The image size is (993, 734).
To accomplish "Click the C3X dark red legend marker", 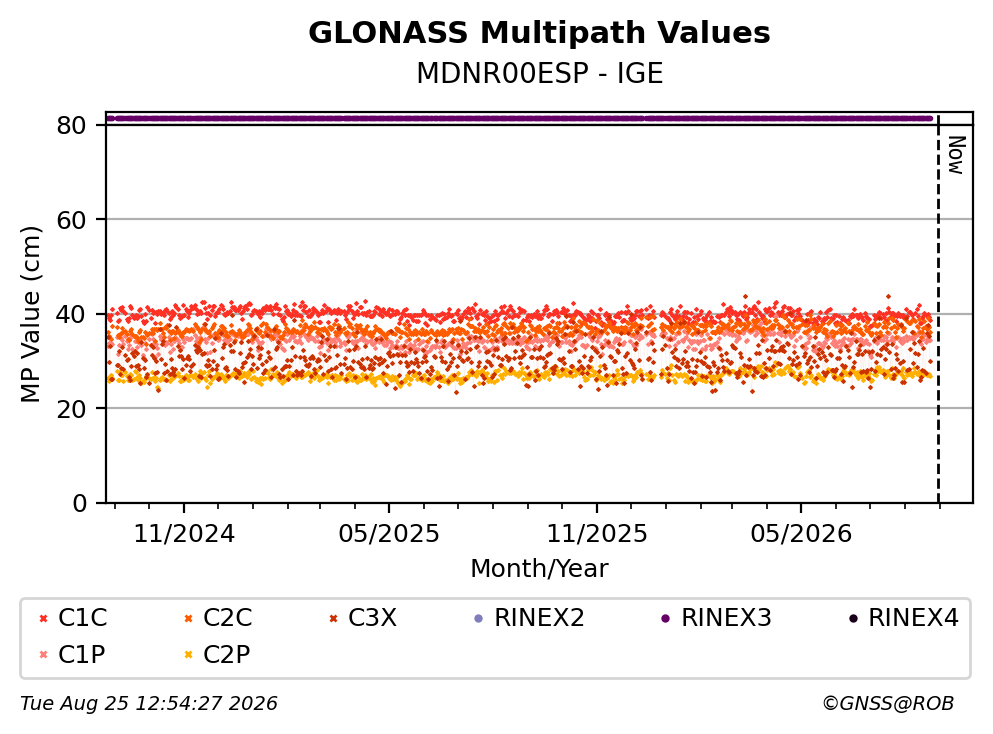I will [333, 619].
